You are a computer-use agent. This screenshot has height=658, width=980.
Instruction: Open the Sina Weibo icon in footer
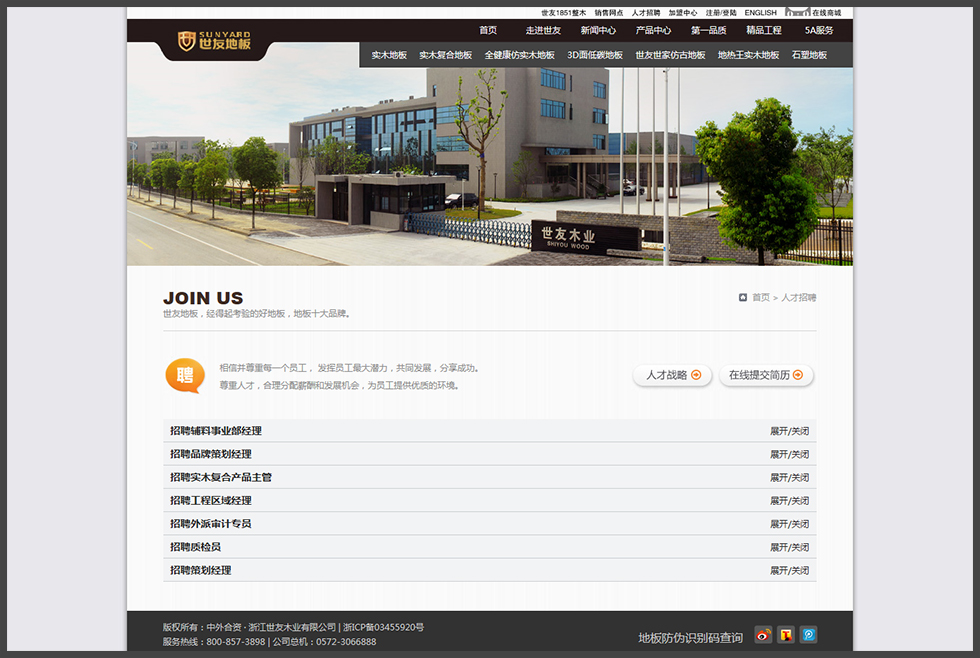pyautogui.click(x=763, y=635)
